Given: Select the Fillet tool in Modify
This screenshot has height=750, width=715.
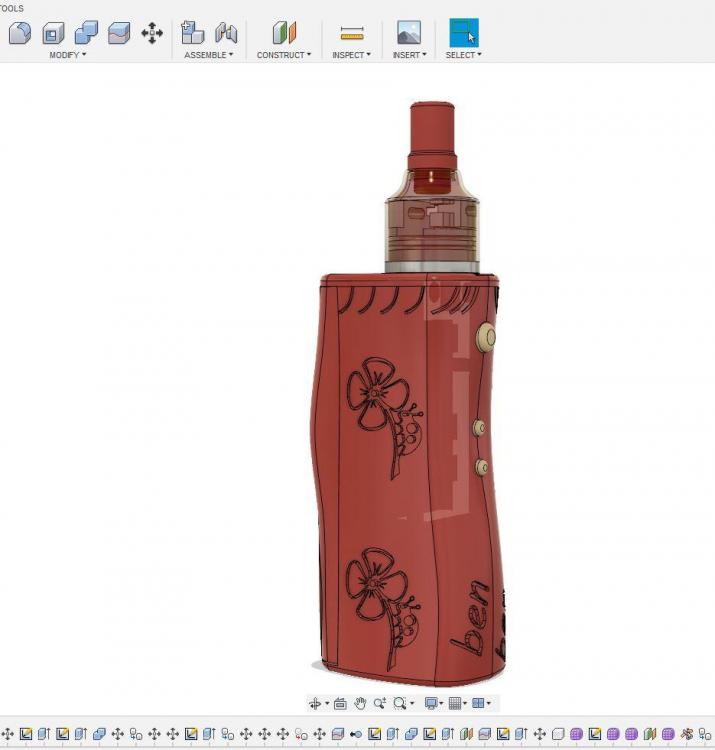Looking at the screenshot, I should [x=20, y=33].
